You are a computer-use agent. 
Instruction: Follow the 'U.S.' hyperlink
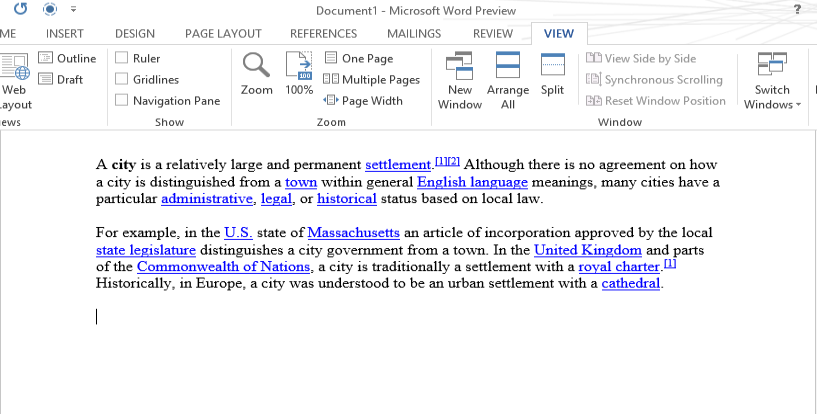point(239,232)
